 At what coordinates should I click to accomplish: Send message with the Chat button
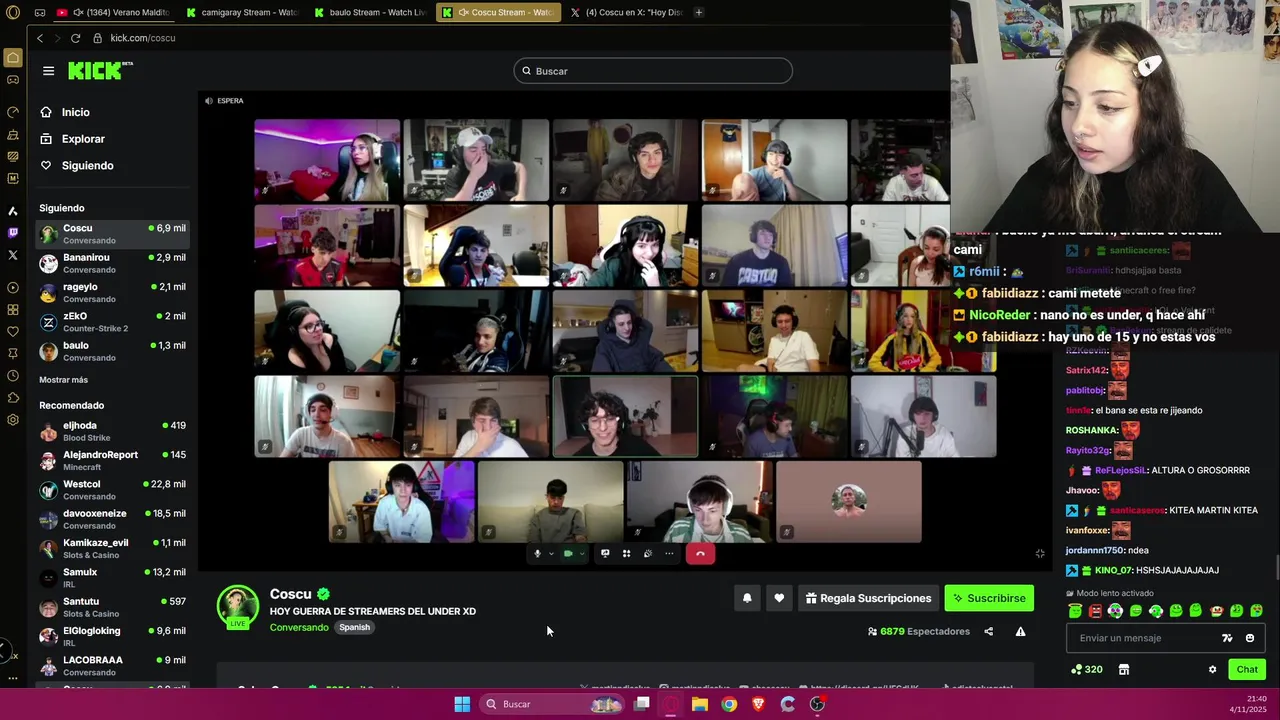click(1247, 669)
